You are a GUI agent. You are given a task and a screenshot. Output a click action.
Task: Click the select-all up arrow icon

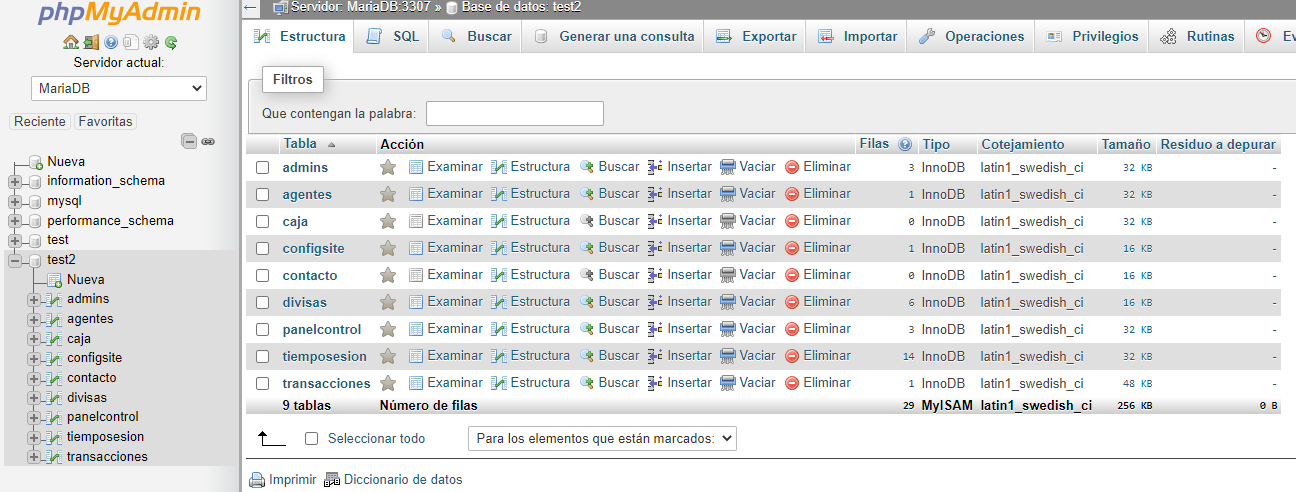coord(271,438)
